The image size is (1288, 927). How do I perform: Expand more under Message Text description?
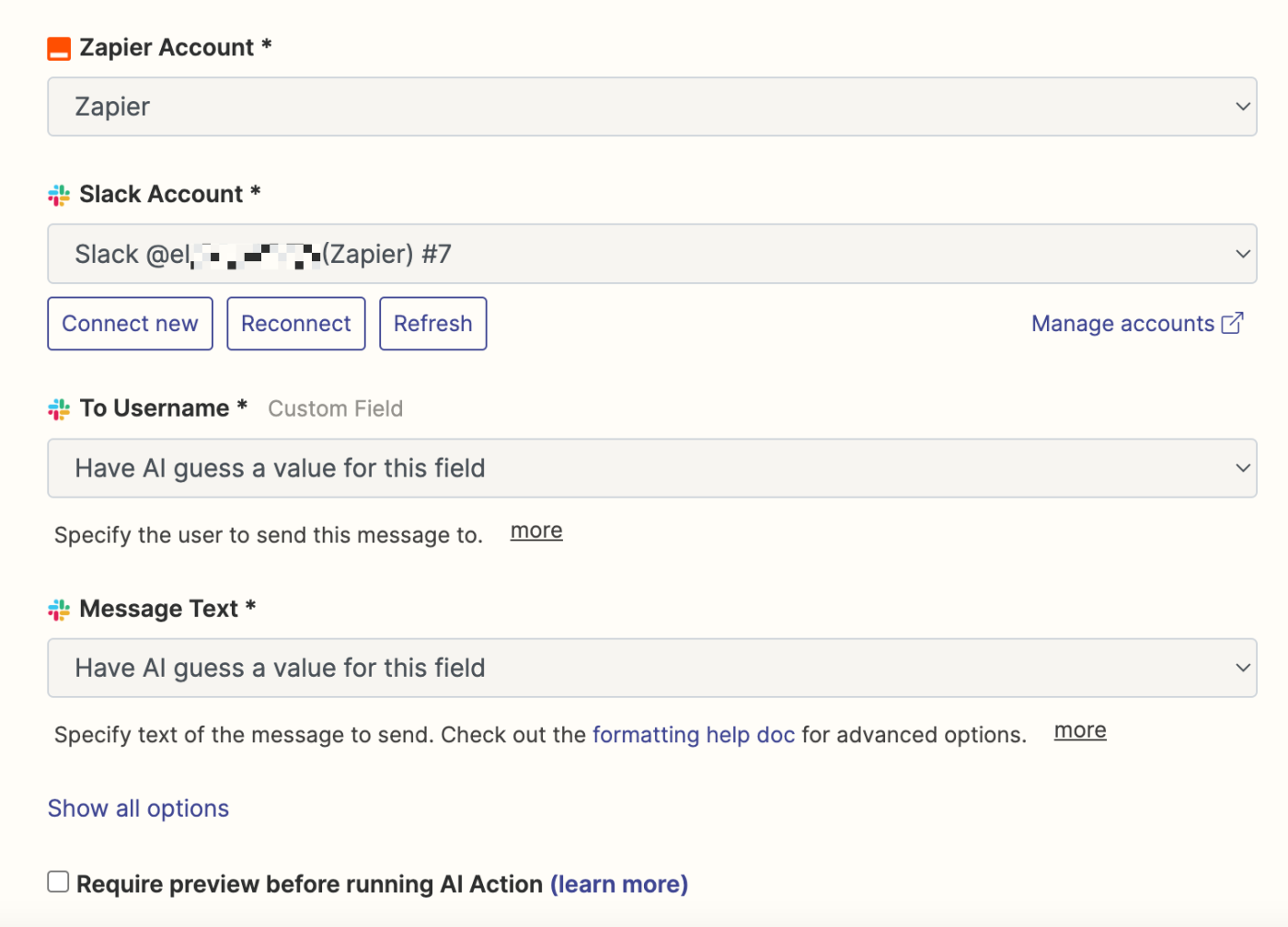click(1080, 730)
